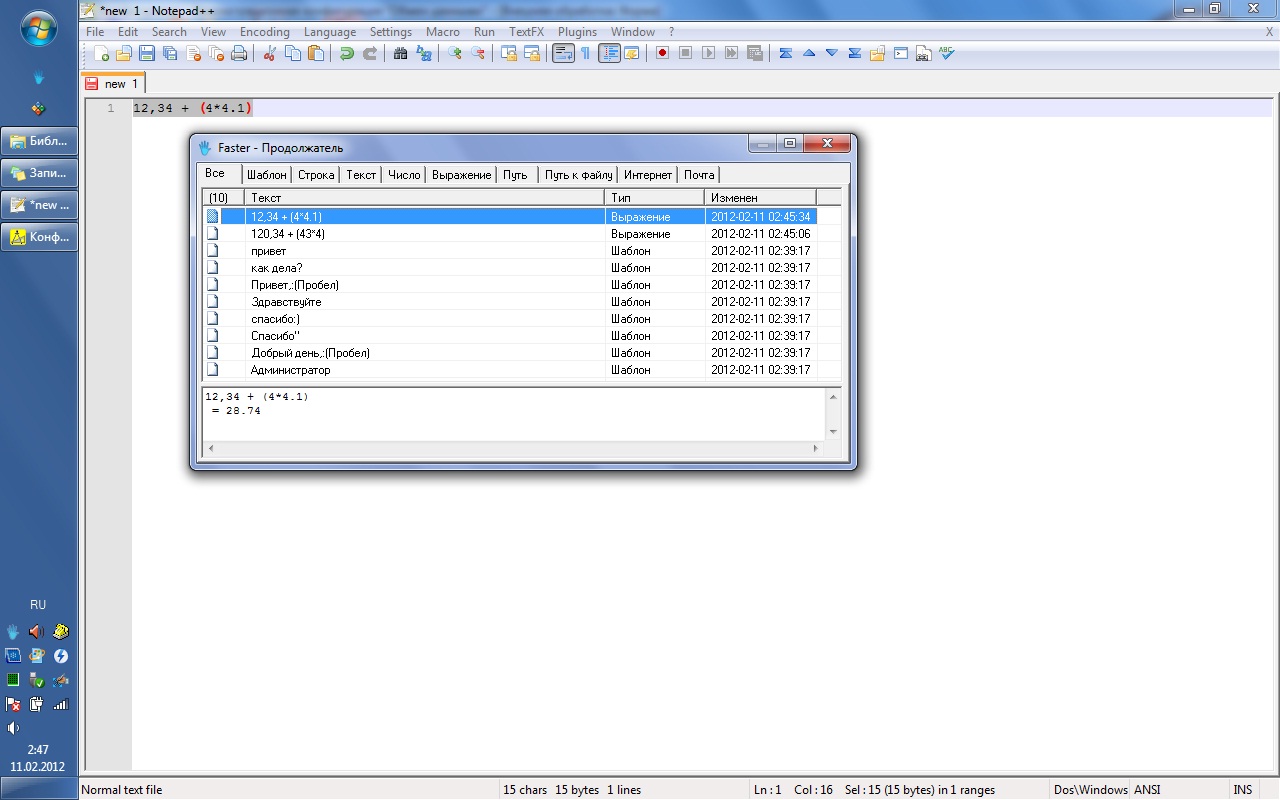Undo the last action
The width and height of the screenshot is (1280, 800).
point(347,53)
